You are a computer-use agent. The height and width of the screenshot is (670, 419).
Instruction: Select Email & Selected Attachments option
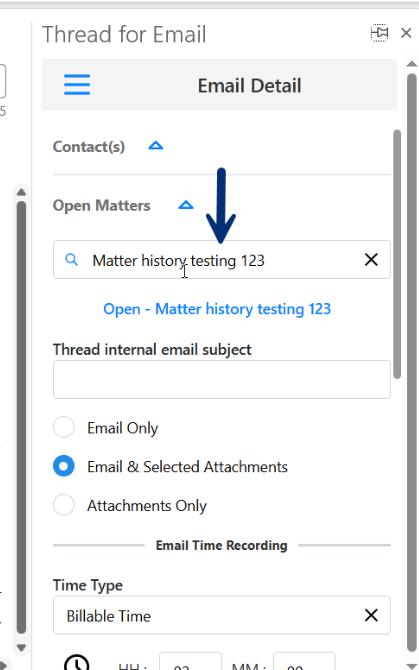click(x=64, y=466)
